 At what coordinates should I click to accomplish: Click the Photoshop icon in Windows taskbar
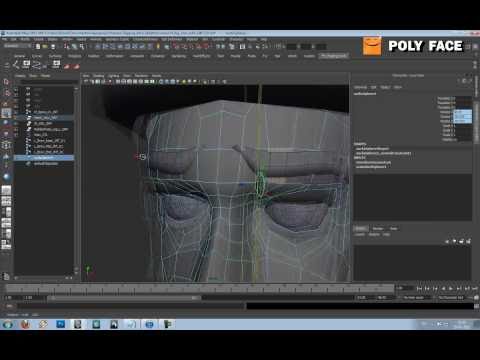(x=60, y=324)
